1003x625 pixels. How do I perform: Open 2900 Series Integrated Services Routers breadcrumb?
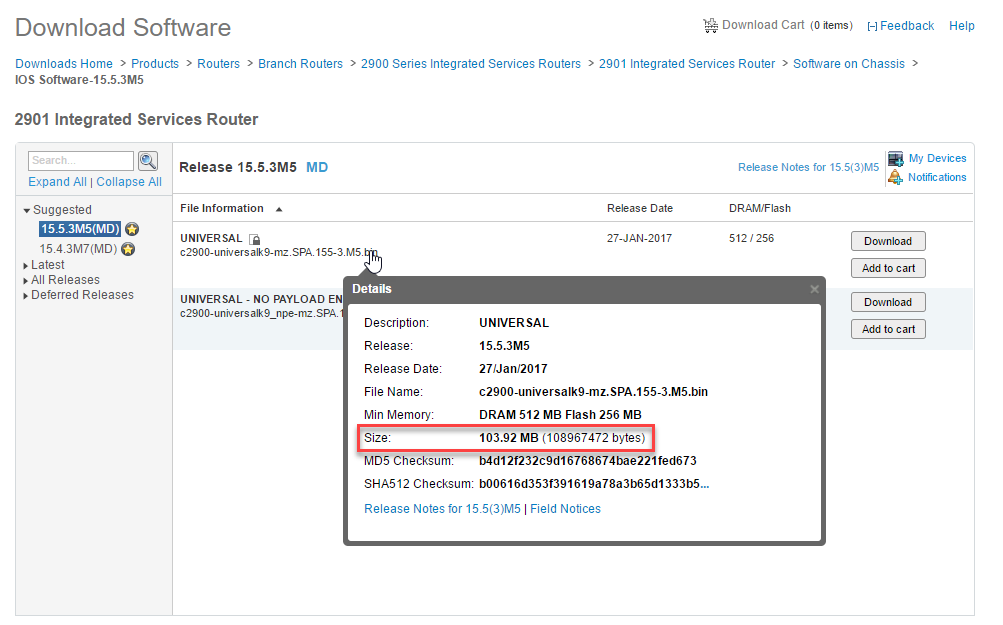point(471,64)
